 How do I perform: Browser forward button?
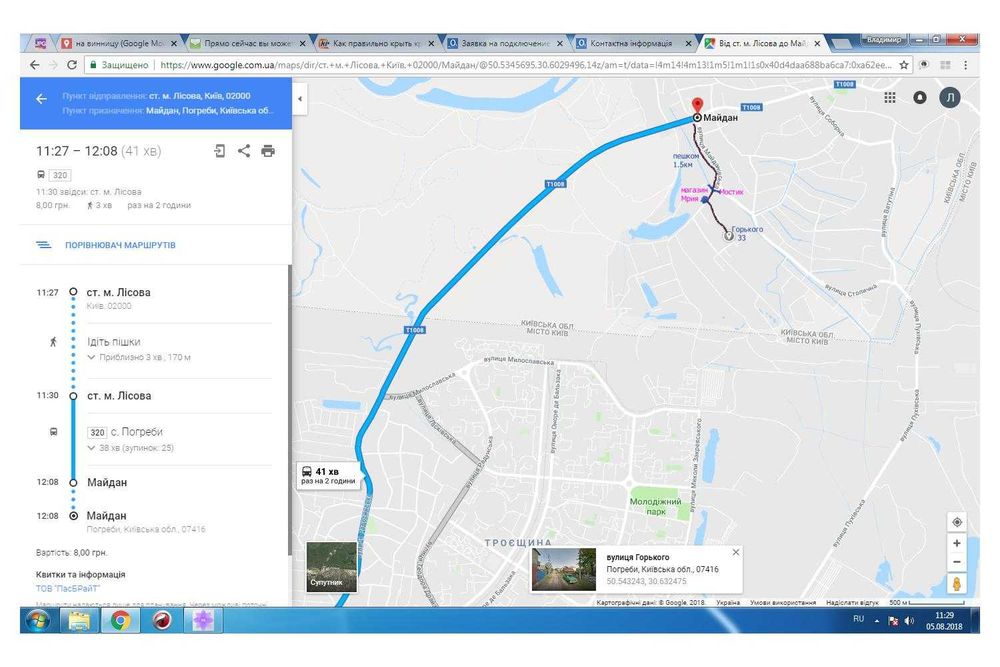tap(53, 64)
